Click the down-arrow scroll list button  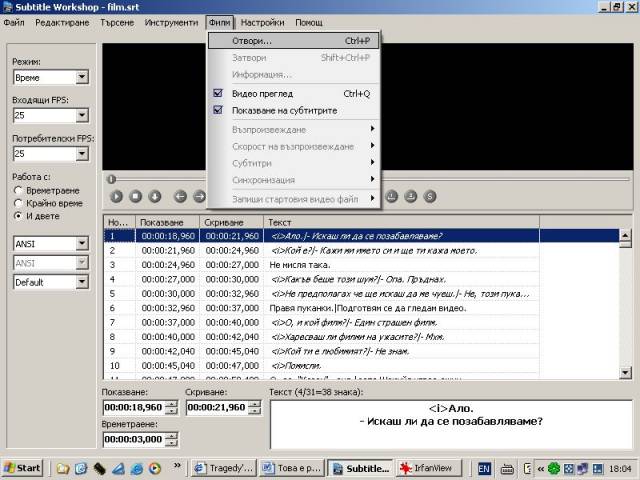[x=155, y=196]
